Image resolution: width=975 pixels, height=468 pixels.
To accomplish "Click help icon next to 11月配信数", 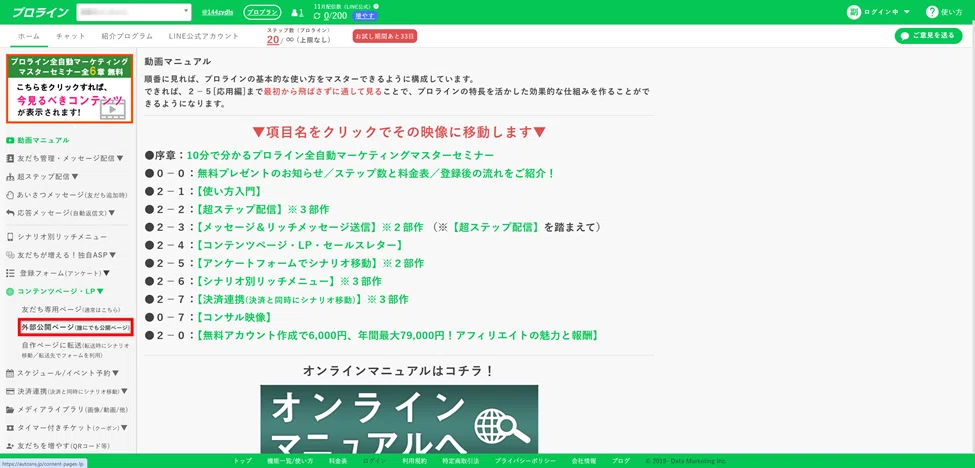I will coord(374,6).
